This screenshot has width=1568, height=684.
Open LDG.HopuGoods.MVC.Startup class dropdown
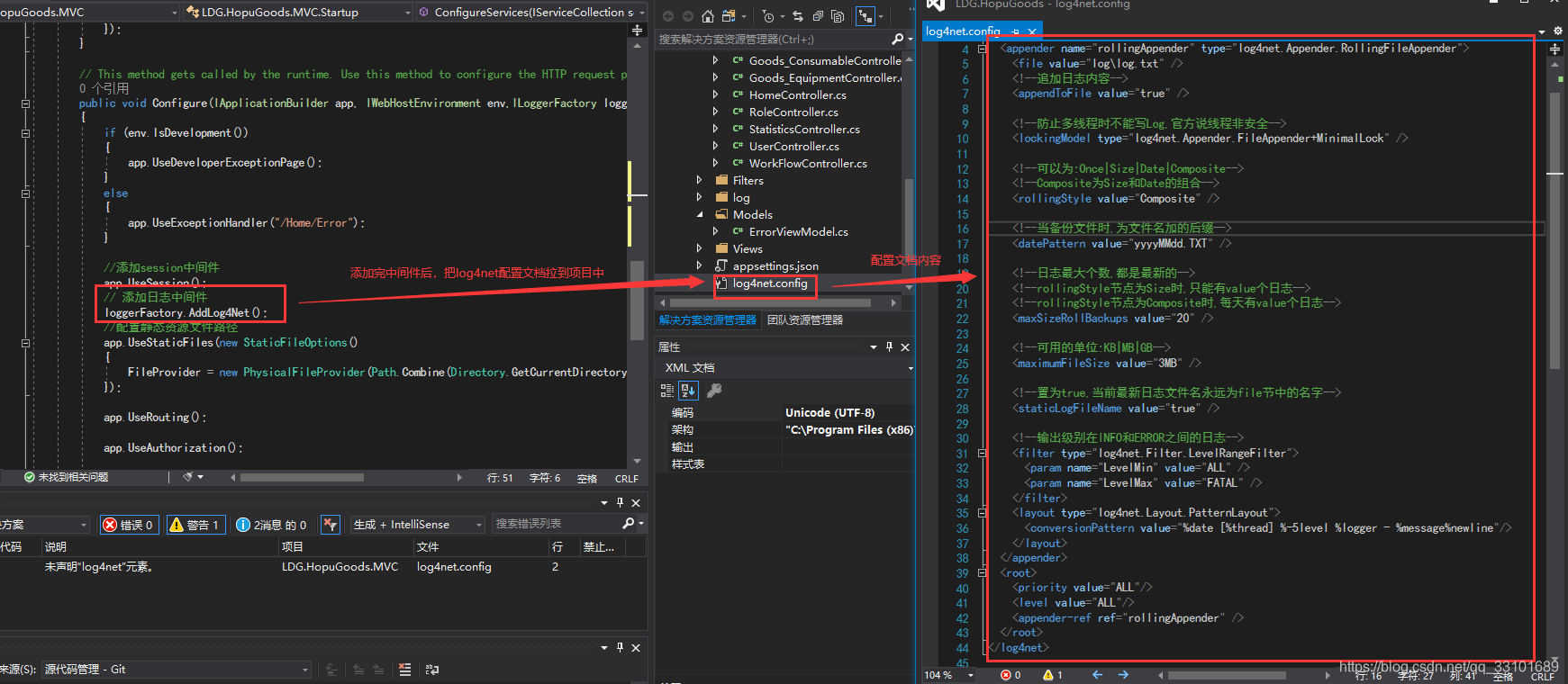297,12
